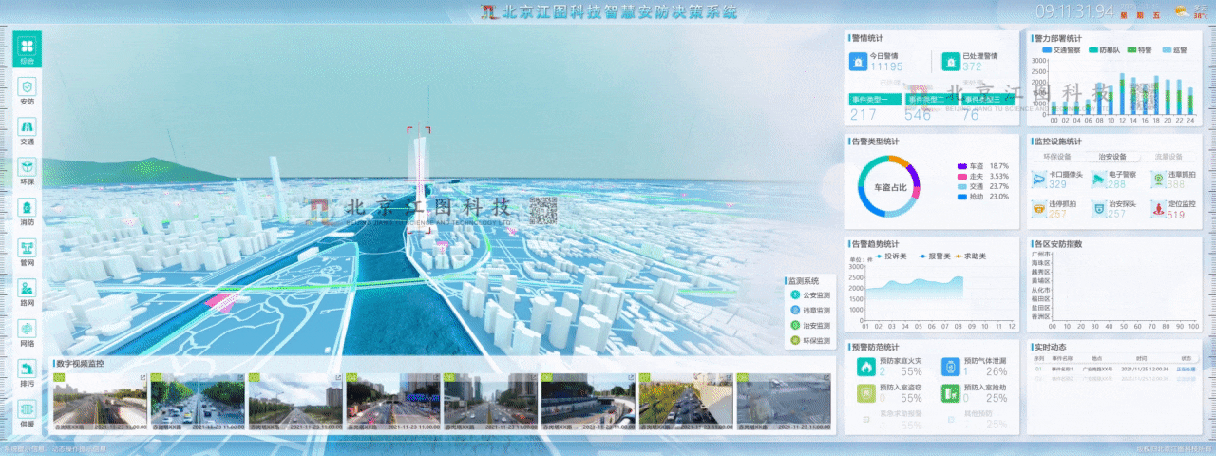The height and width of the screenshot is (456, 1216).
Task: Click the 预防入室抢劫 door icon
Action: [x=948, y=393]
